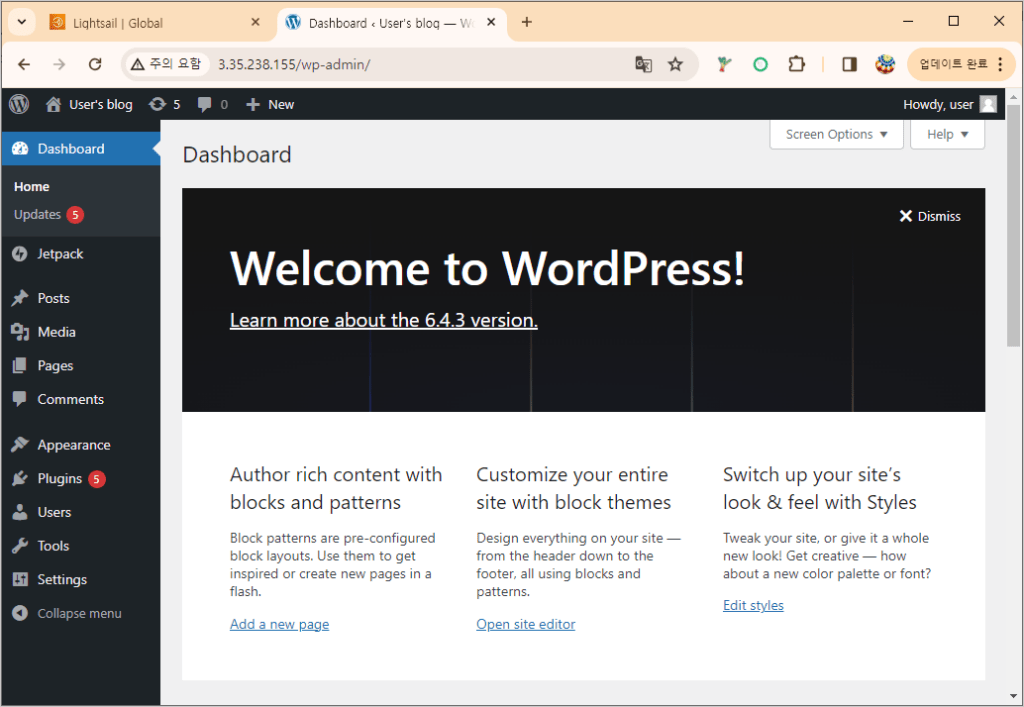
Task: Click Learn more about the 6.4.3 version
Action: [383, 320]
